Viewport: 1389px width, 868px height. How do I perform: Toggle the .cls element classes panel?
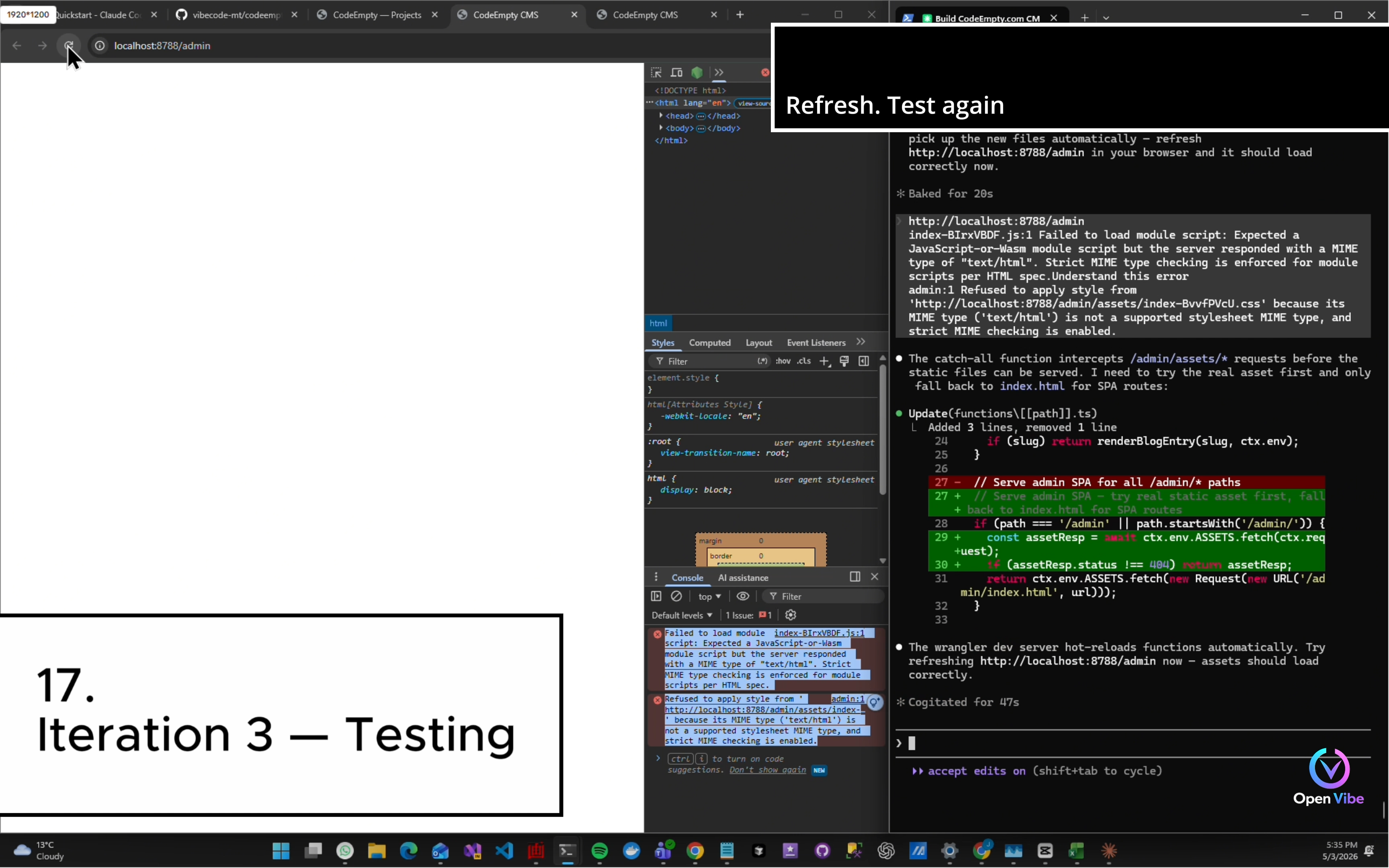804,361
